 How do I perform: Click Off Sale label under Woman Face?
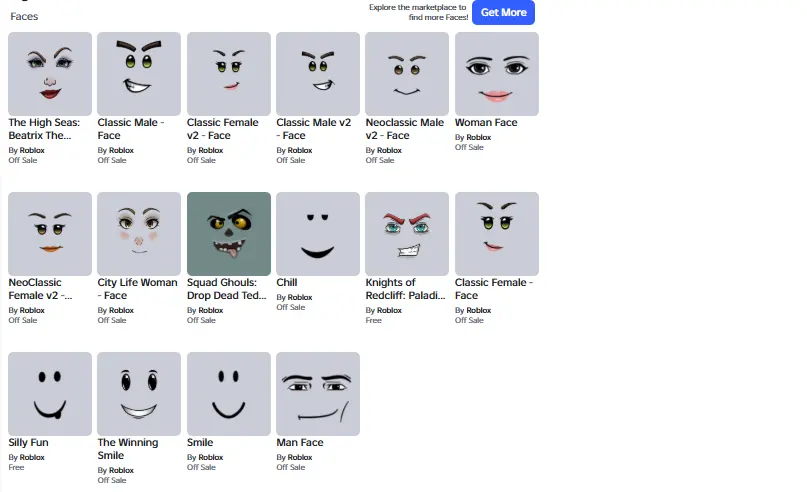tap(469, 147)
